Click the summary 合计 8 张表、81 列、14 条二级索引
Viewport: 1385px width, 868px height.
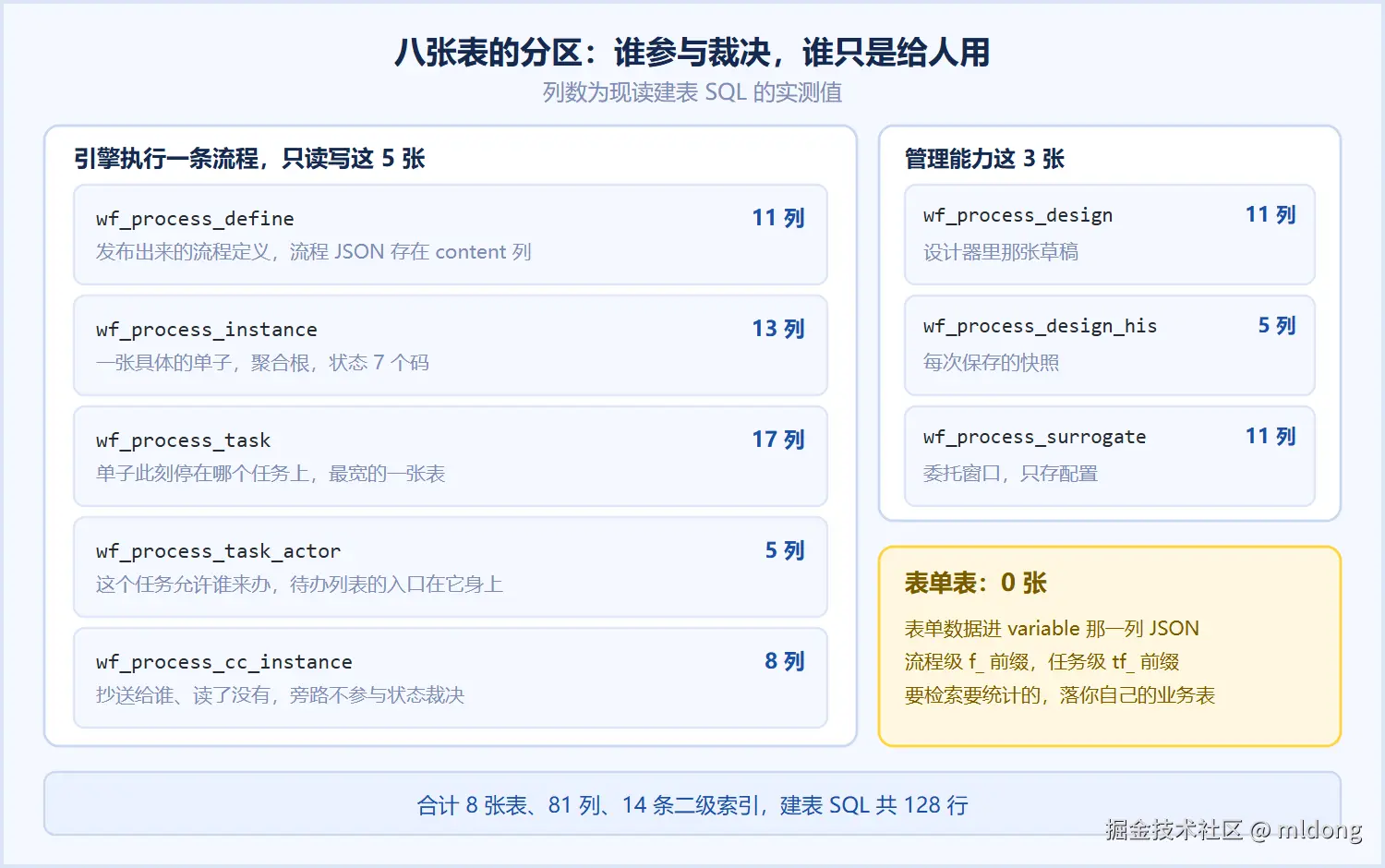[591, 805]
